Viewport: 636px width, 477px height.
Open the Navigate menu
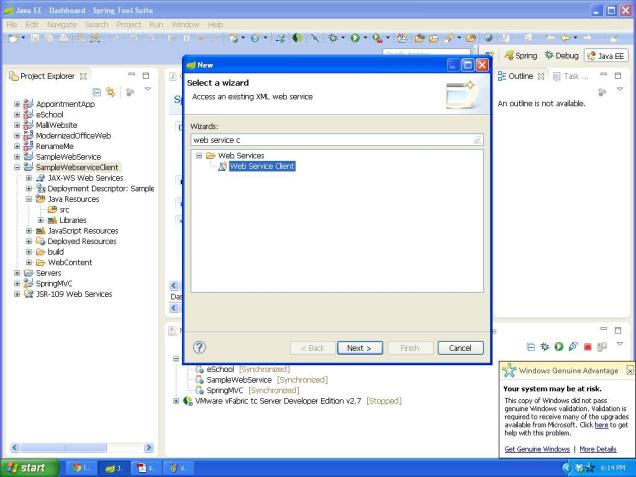[x=62, y=24]
